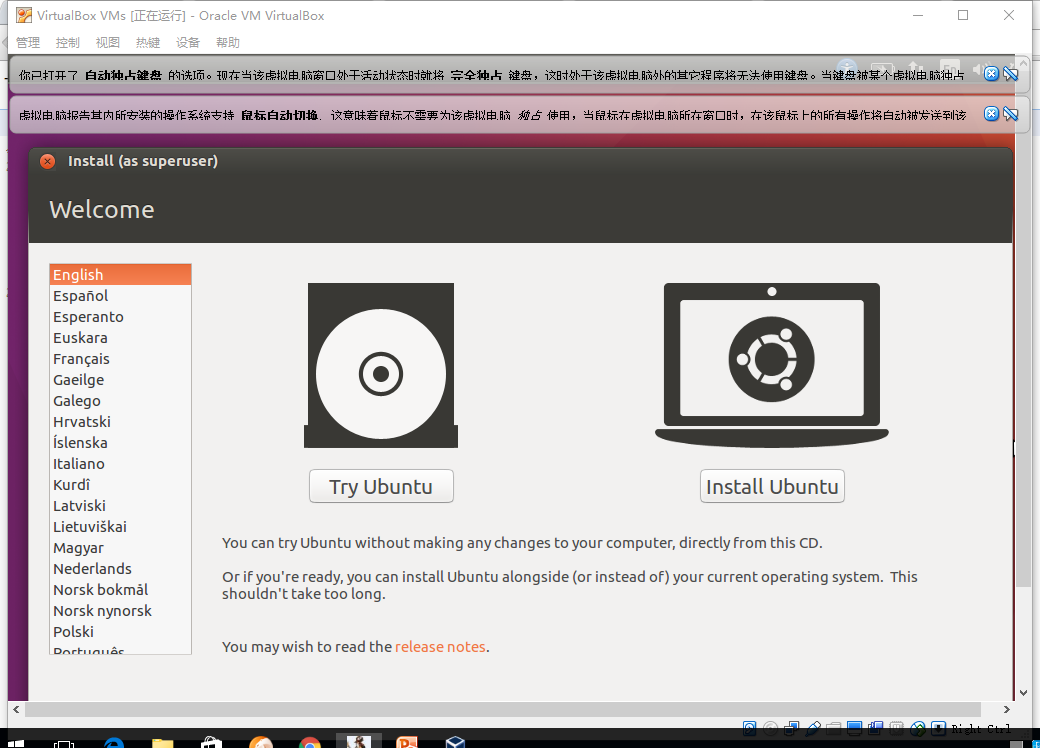Open the 视图 menu

pyautogui.click(x=107, y=42)
